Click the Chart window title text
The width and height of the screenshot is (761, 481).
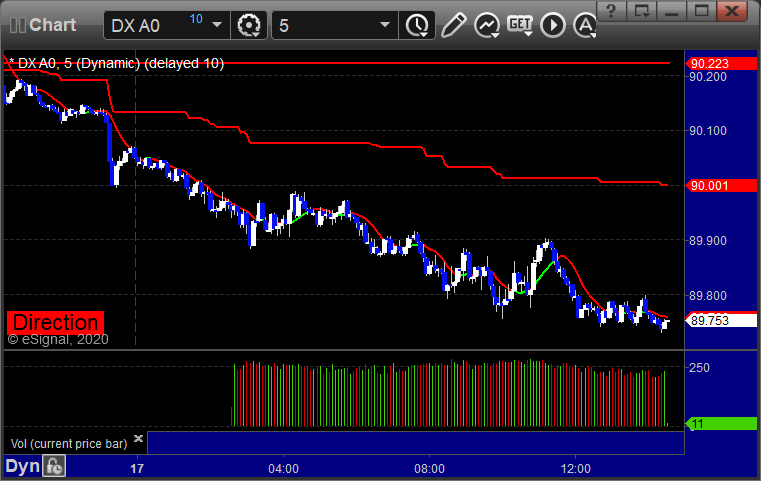[x=52, y=25]
